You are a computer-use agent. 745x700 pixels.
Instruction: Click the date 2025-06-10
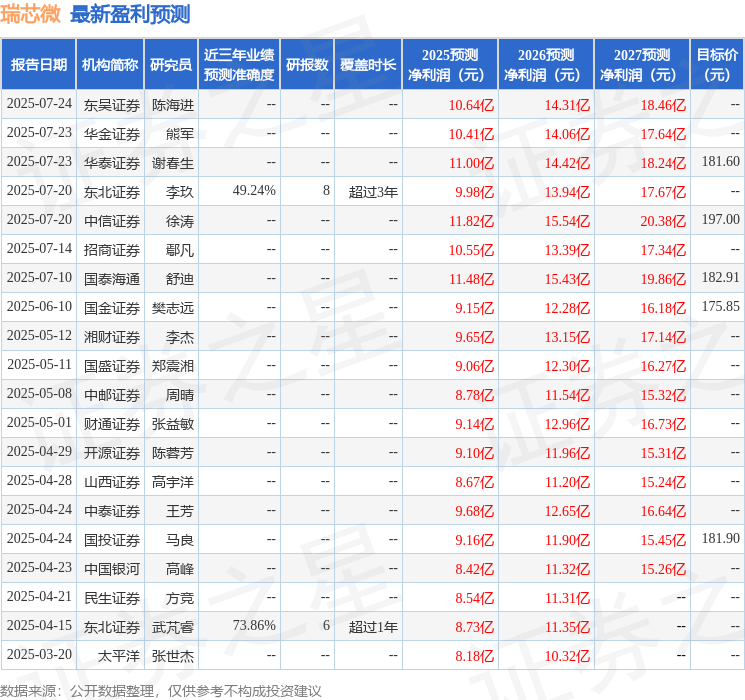click(39, 307)
